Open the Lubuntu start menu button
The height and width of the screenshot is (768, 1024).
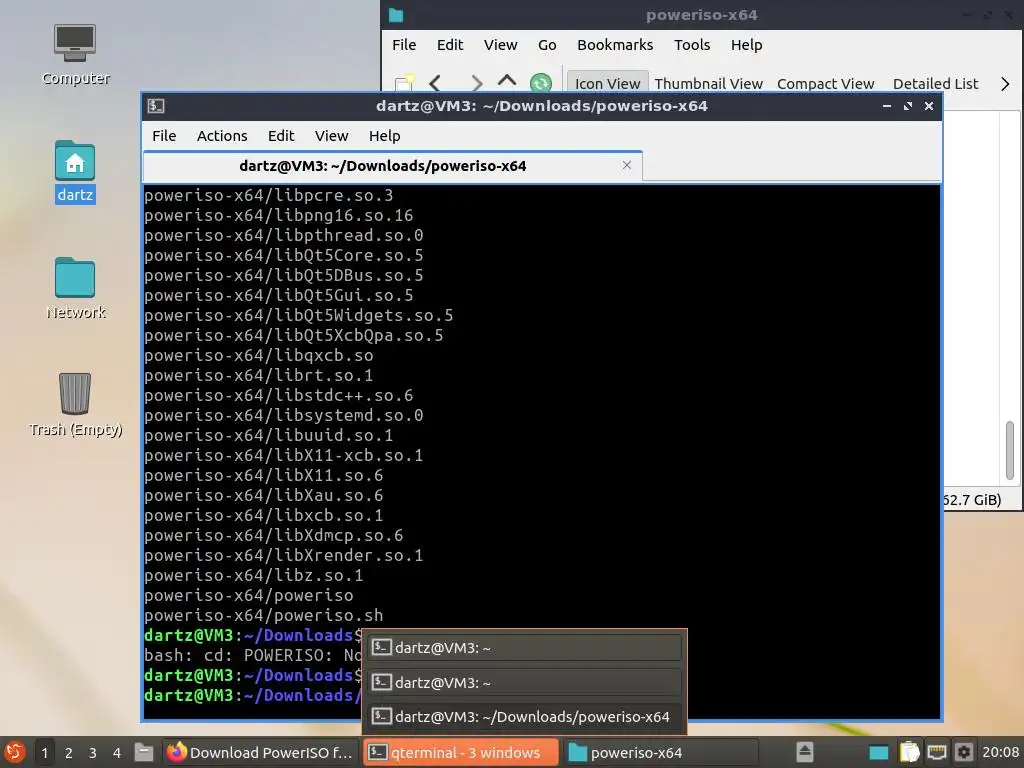pyautogui.click(x=14, y=752)
